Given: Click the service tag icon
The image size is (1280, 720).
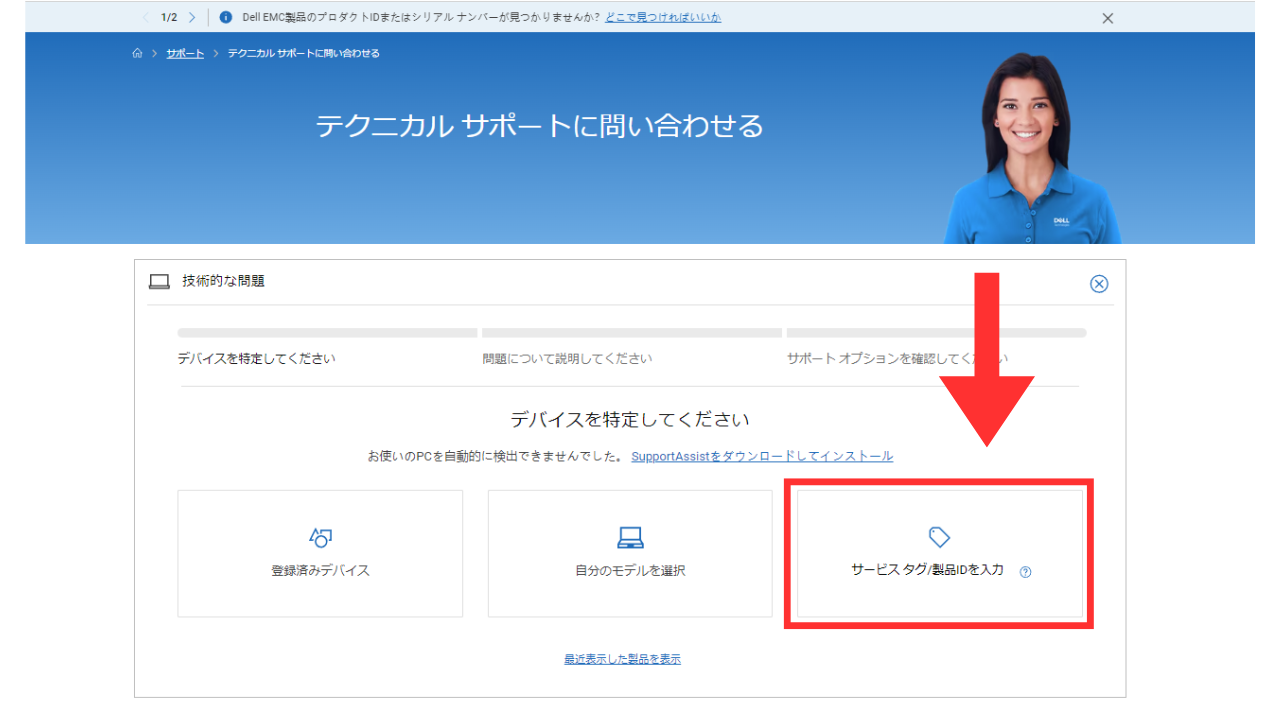Looking at the screenshot, I should 939,537.
